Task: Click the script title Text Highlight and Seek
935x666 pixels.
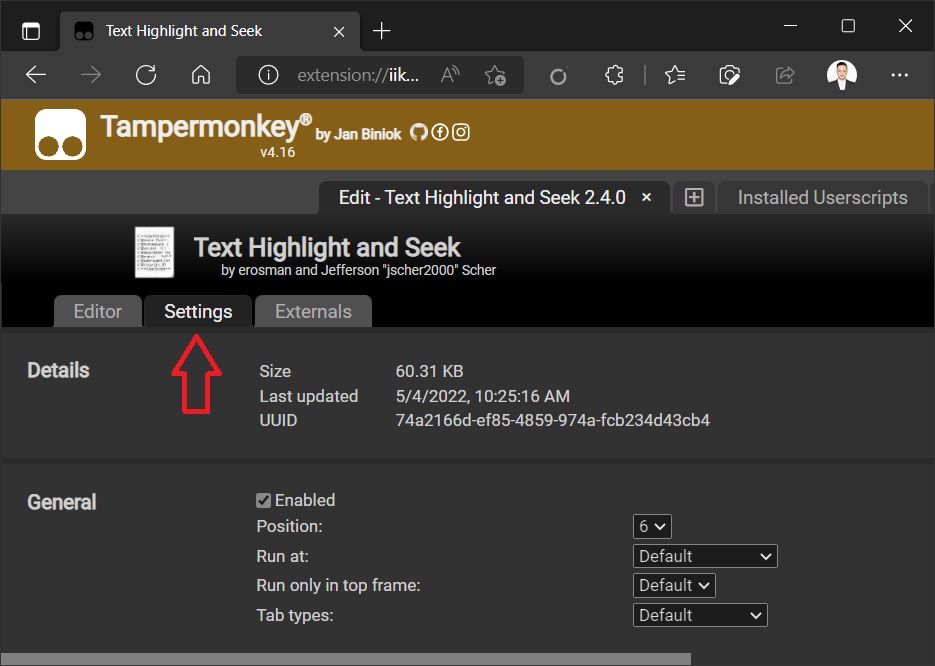Action: [327, 247]
